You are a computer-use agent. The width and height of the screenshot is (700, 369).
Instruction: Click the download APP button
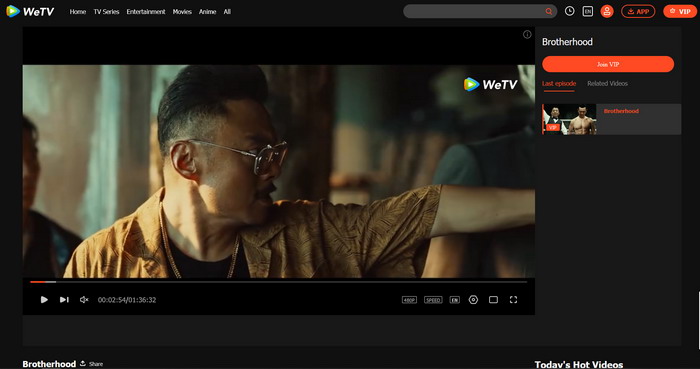[638, 11]
